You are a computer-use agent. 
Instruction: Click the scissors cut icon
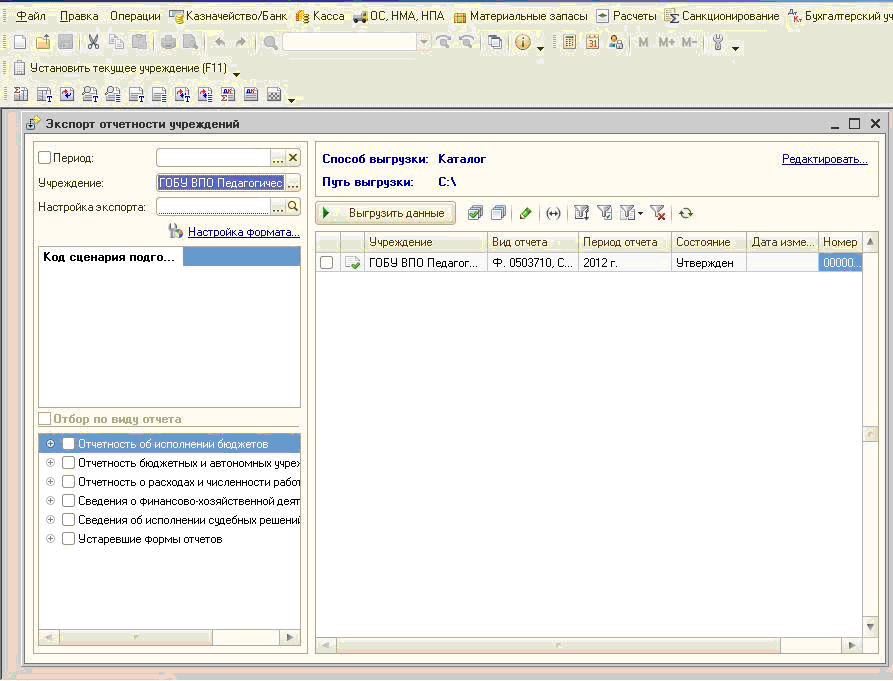tap(93, 42)
